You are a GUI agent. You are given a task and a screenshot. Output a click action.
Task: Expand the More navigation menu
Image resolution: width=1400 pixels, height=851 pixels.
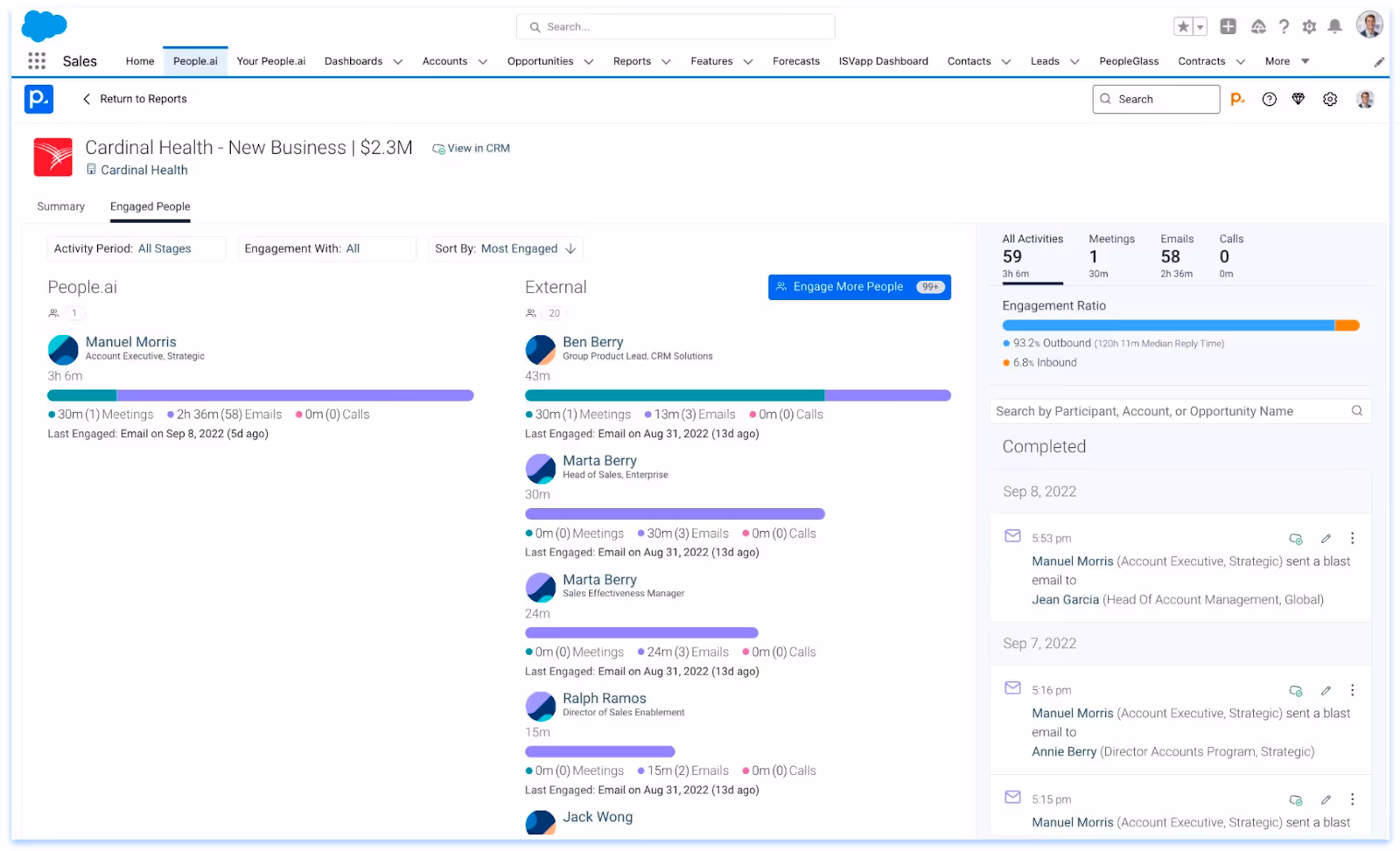(x=1287, y=61)
